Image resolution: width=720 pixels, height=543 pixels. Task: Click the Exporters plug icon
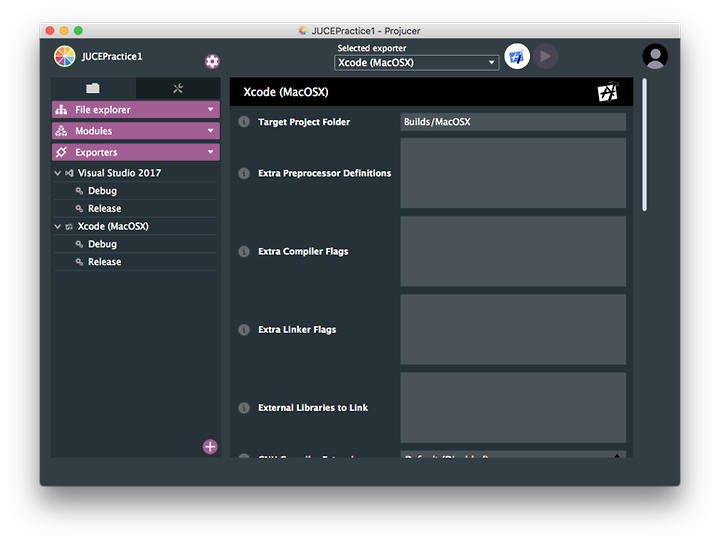point(61,152)
